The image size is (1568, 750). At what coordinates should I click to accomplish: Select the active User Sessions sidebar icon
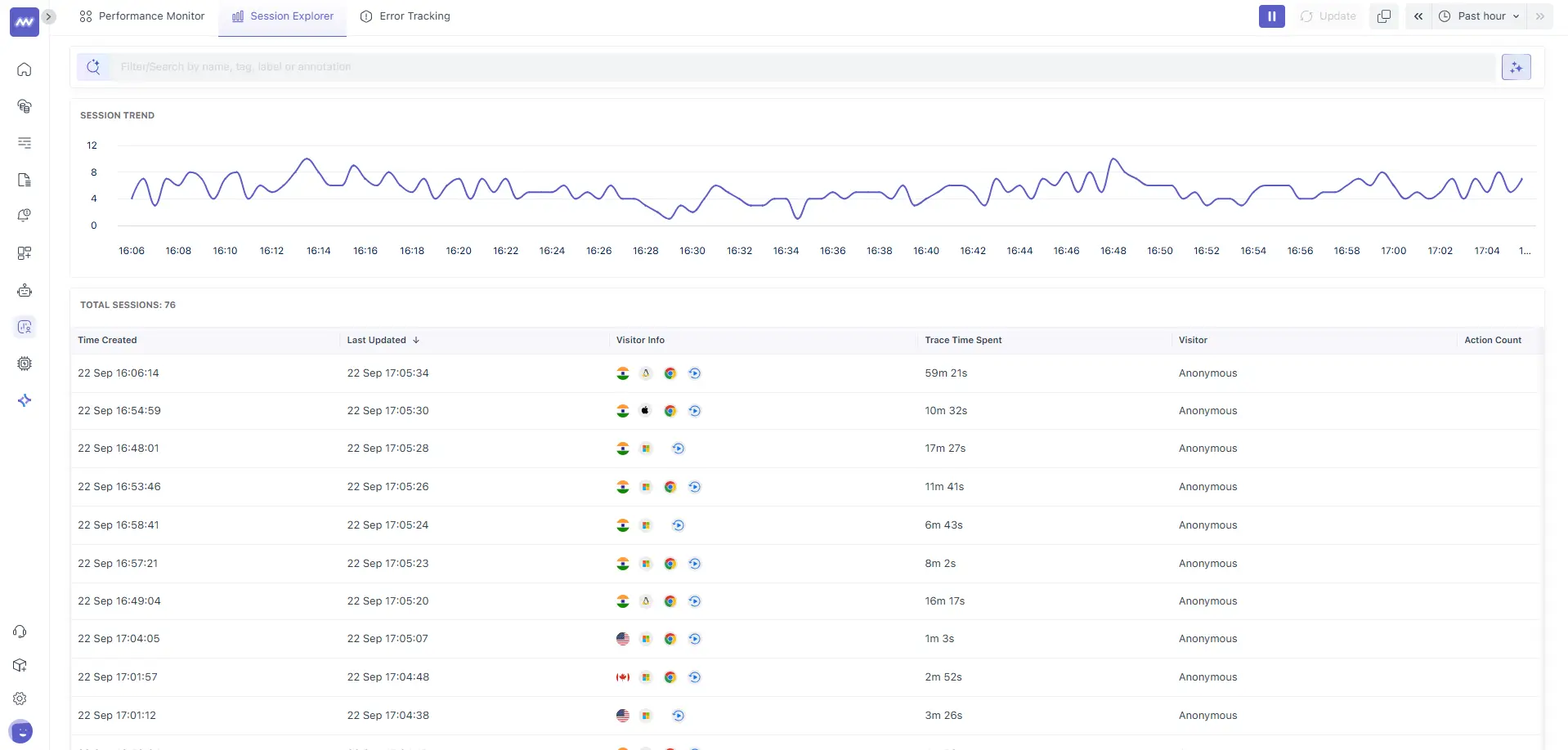25,327
